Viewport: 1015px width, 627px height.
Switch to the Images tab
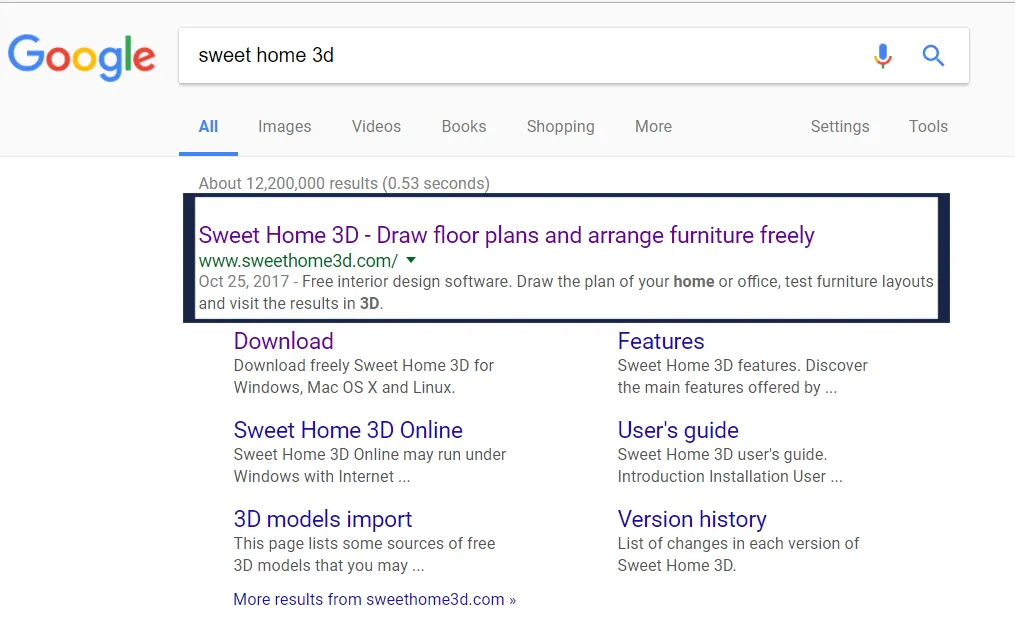tap(285, 127)
